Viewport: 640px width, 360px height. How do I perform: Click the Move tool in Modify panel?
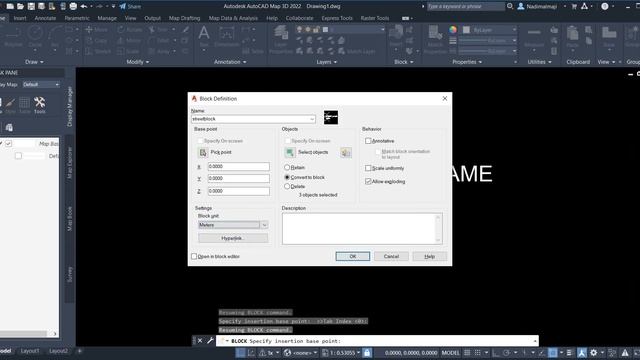96,30
